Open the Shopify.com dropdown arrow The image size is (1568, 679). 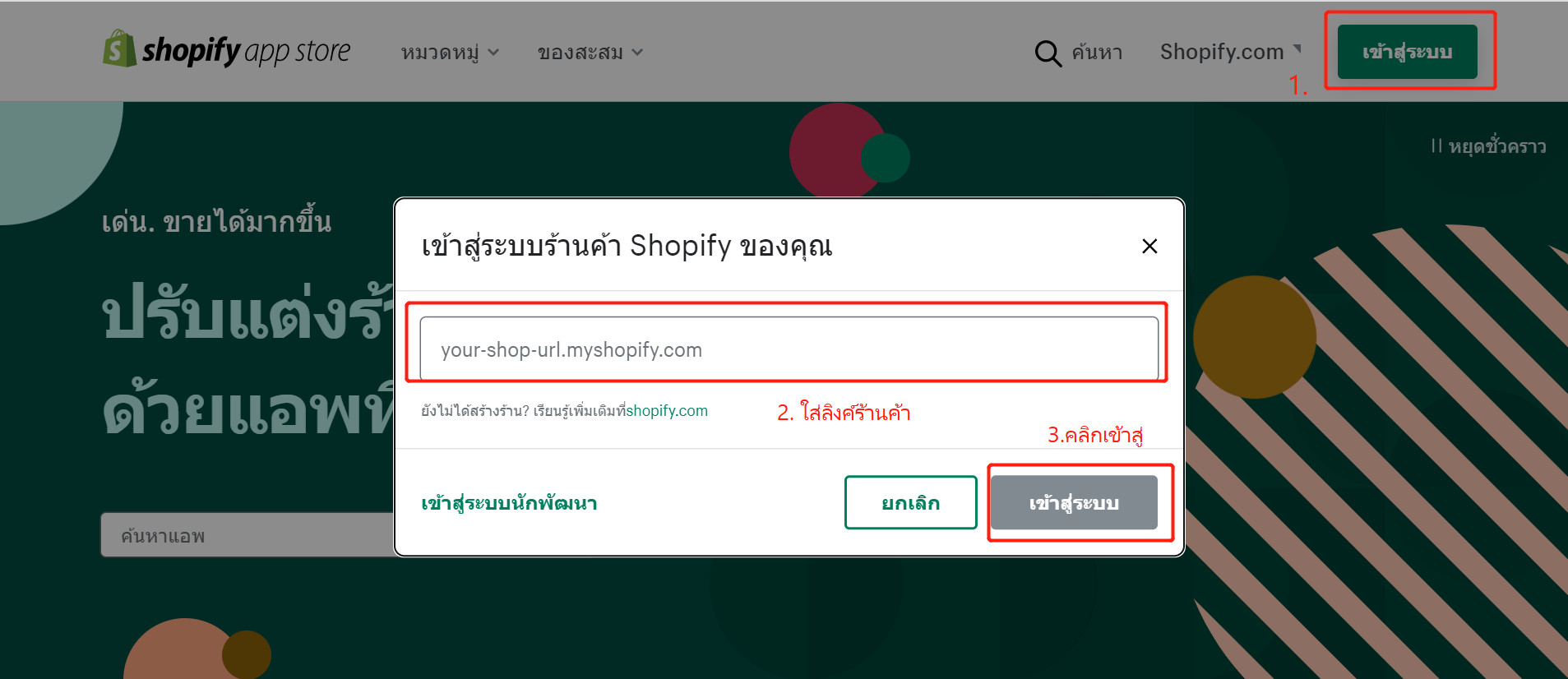click(x=1297, y=48)
